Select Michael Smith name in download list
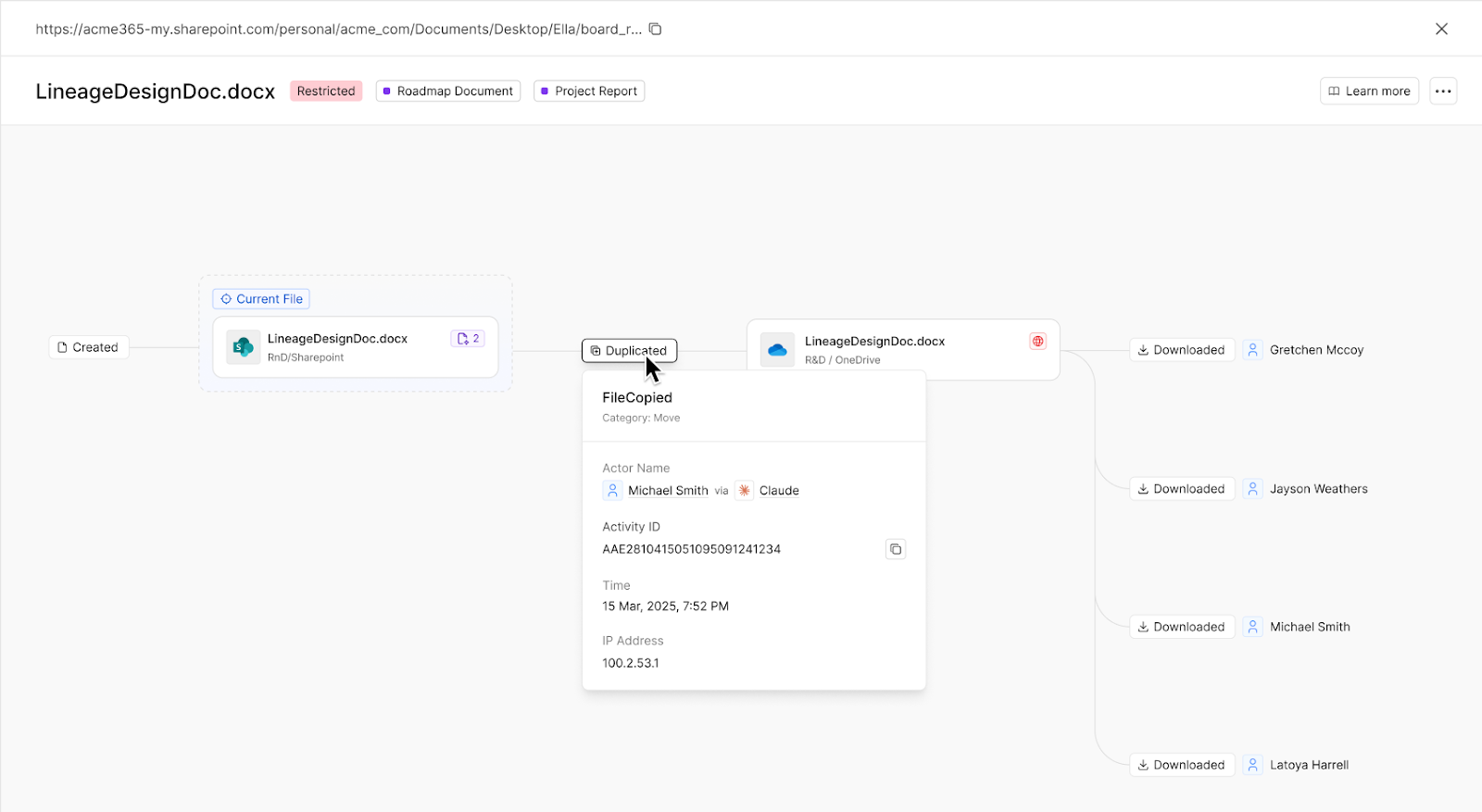This screenshot has height=812, width=1482. coord(1310,627)
